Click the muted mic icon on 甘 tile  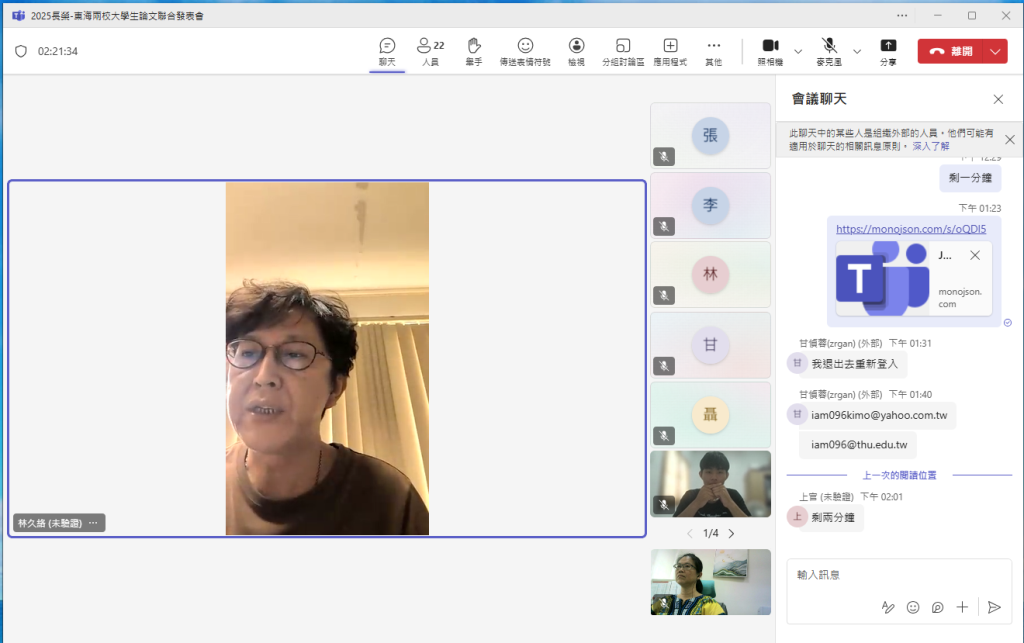click(664, 366)
